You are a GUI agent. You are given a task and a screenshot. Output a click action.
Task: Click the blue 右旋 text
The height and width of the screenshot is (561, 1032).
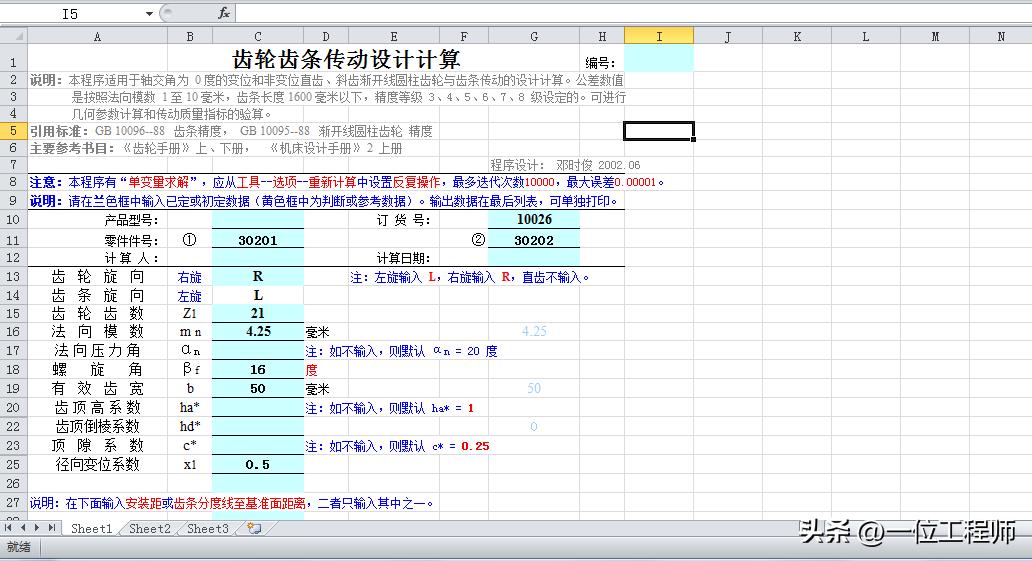pos(190,277)
